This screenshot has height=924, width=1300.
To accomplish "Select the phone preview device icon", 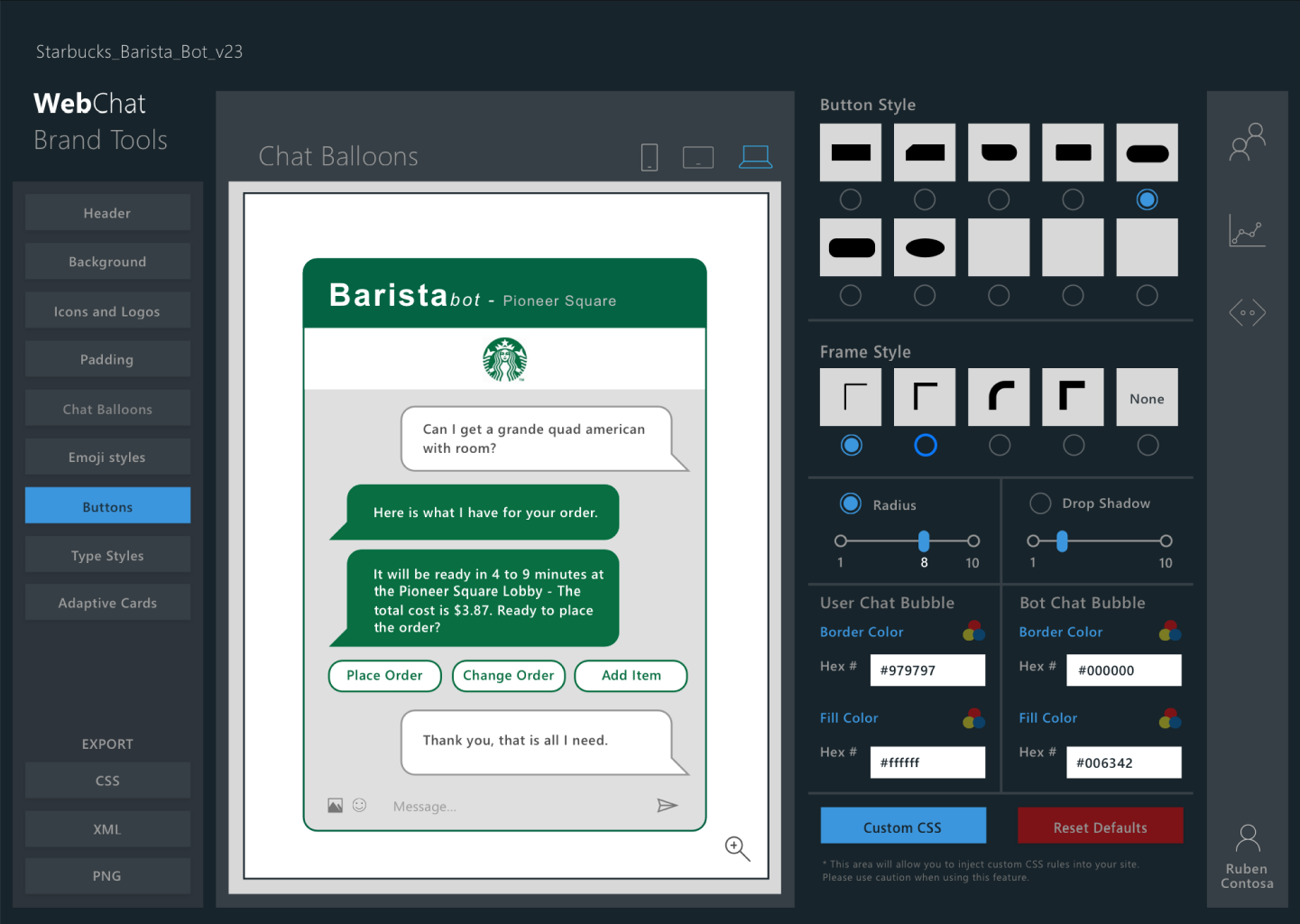I will [x=650, y=157].
